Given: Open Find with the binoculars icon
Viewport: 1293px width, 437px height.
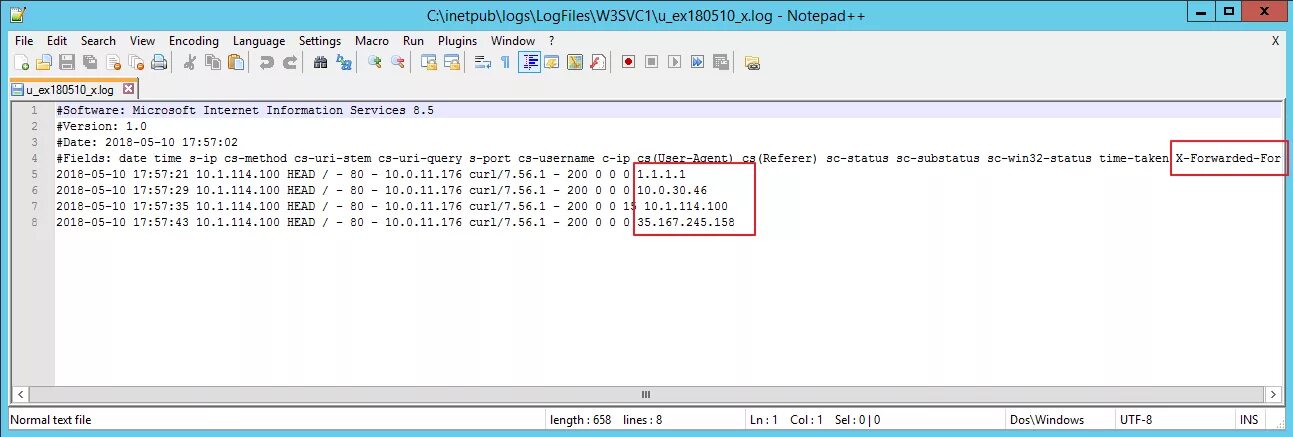Looking at the screenshot, I should 320,62.
